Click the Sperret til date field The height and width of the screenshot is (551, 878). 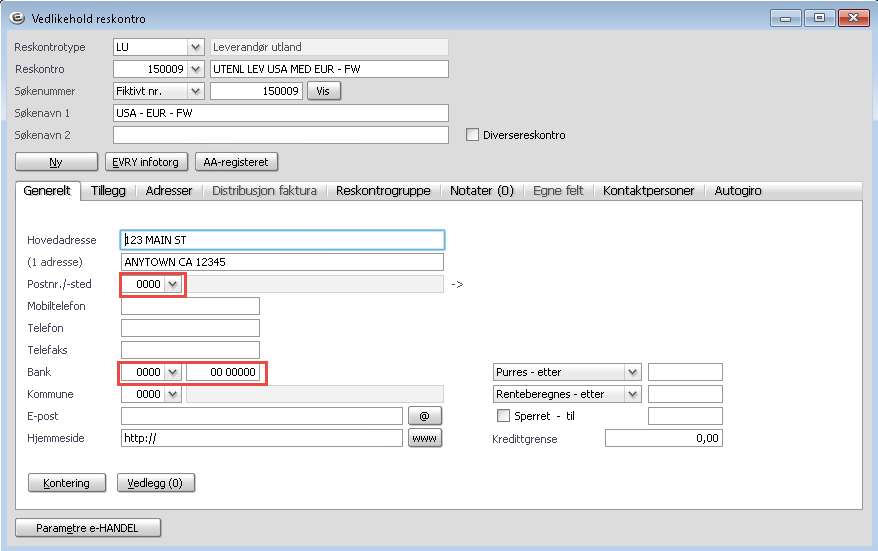pyautogui.click(x=685, y=416)
